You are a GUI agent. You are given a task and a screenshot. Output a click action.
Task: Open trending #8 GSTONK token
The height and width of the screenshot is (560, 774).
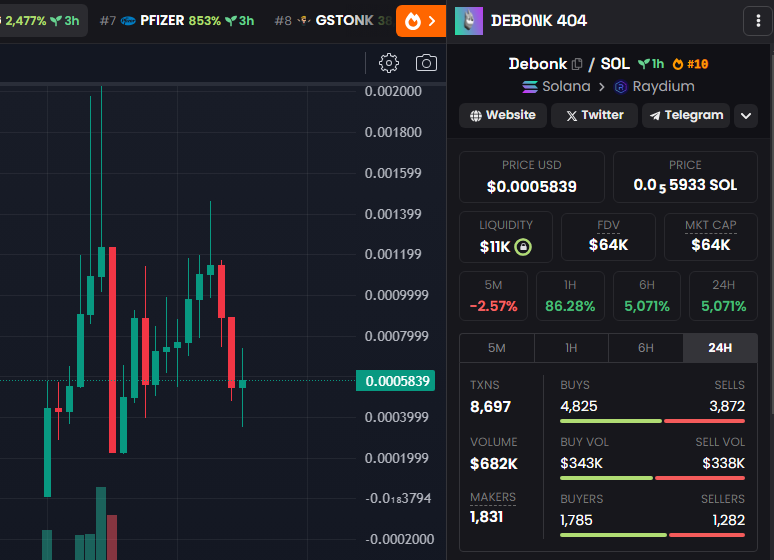(x=333, y=21)
